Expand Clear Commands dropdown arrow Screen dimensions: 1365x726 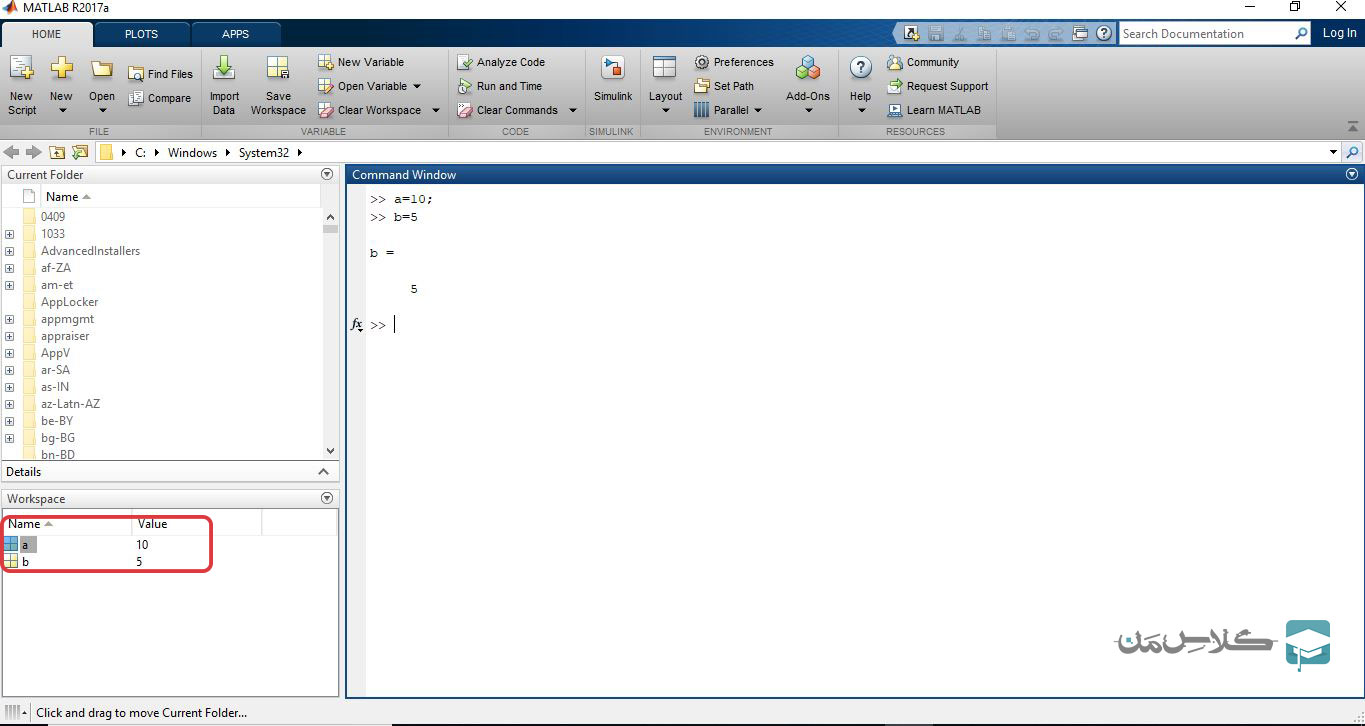pyautogui.click(x=573, y=110)
